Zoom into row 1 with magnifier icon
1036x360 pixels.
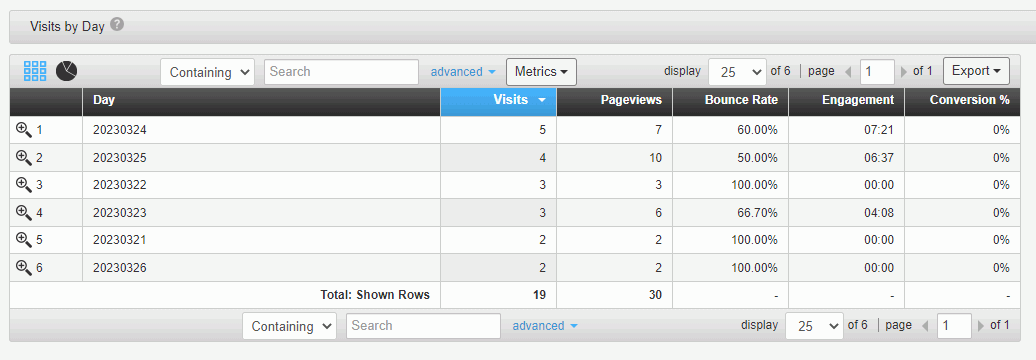click(24, 130)
